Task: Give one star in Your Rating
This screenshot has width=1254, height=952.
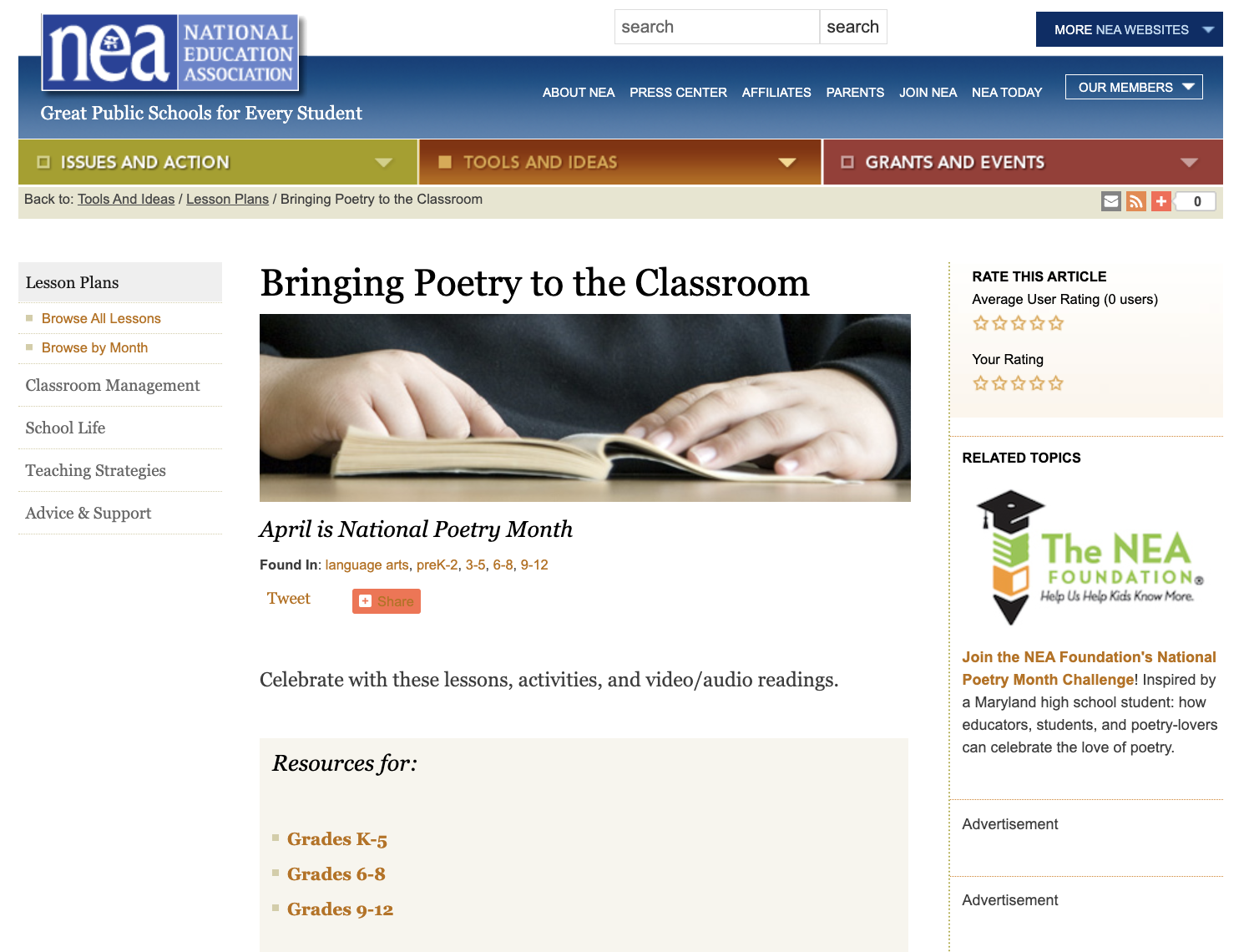Action: tap(980, 382)
